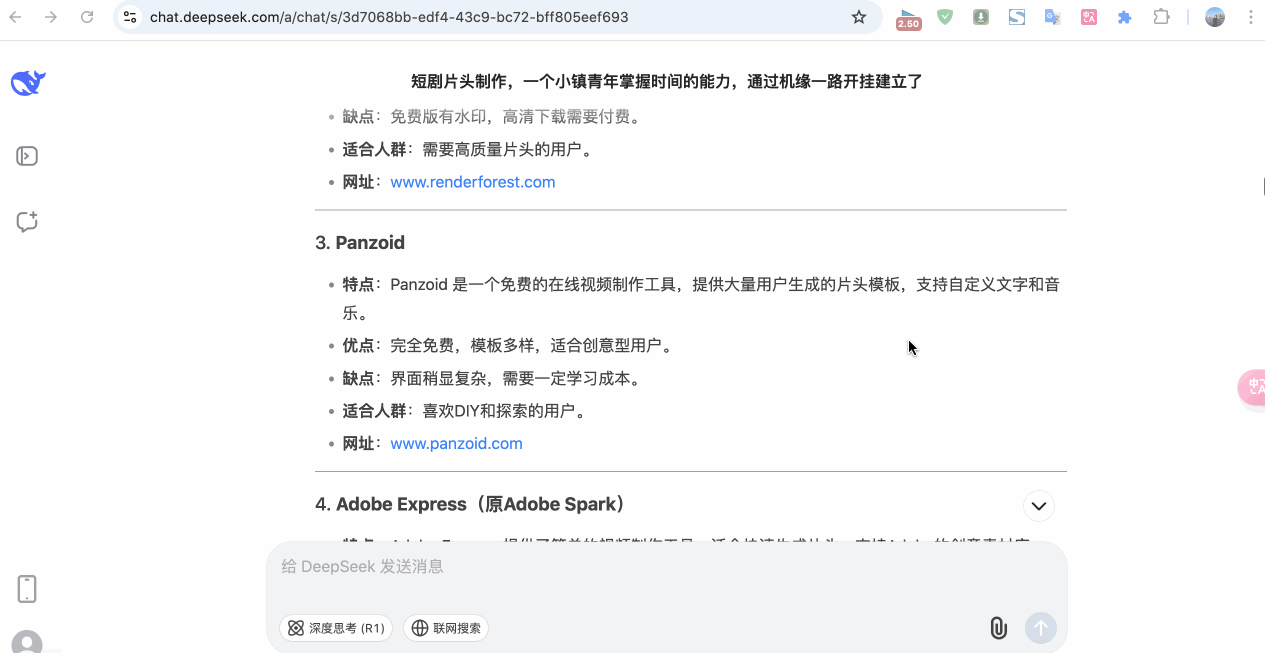Screen dimensions: 1265x653
Task: Open the blue puzzle piece extension icon
Action: pyautogui.click(x=1124, y=17)
